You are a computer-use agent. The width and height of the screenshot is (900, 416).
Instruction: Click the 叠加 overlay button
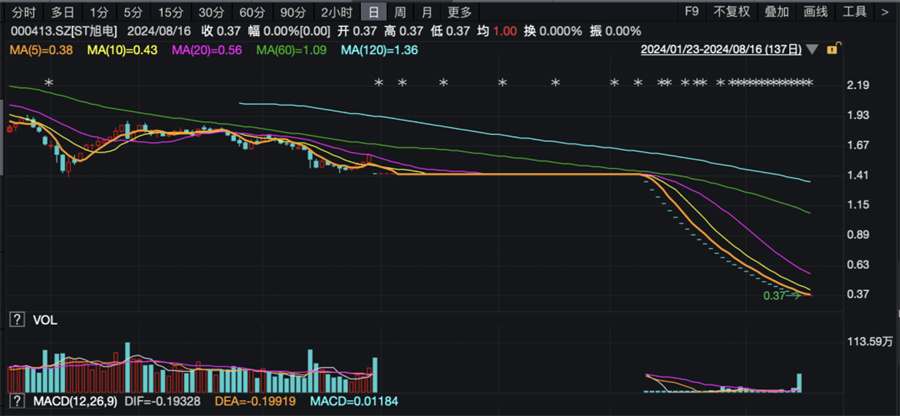pos(777,11)
